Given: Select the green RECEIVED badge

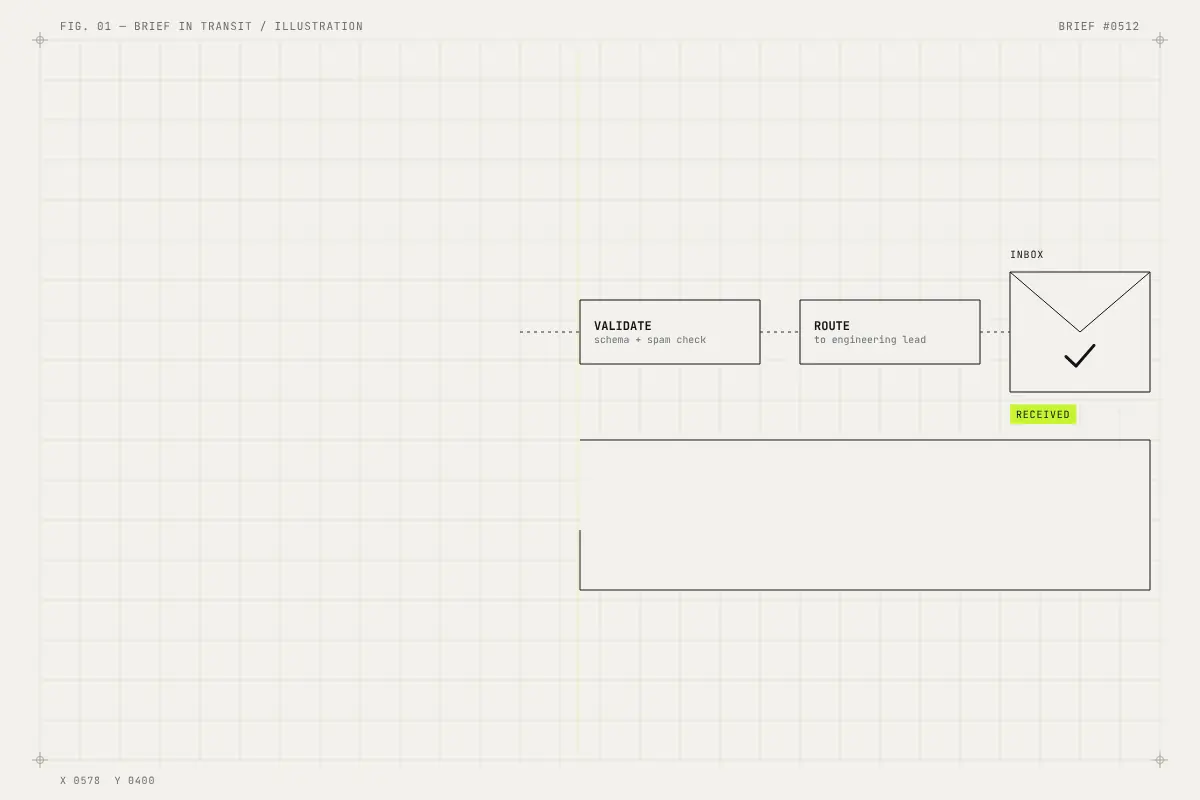Looking at the screenshot, I should (1043, 414).
